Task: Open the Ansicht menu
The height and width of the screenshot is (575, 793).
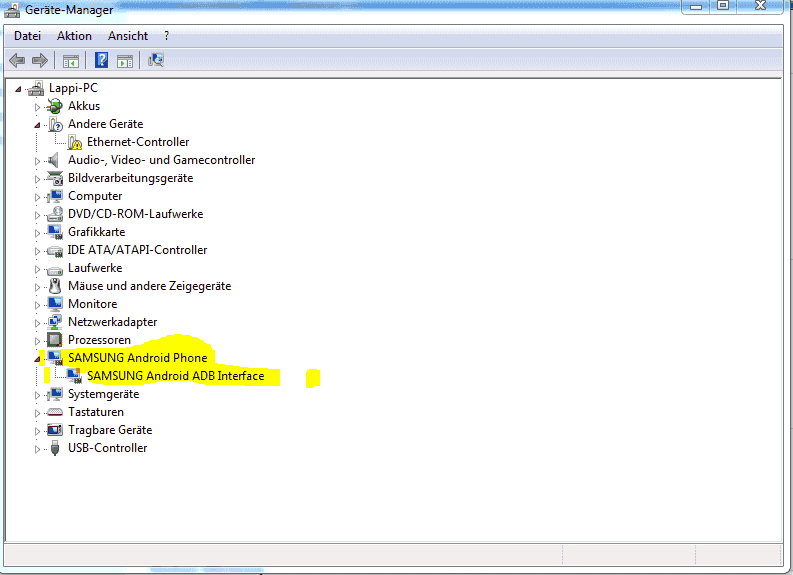Action: [x=128, y=36]
